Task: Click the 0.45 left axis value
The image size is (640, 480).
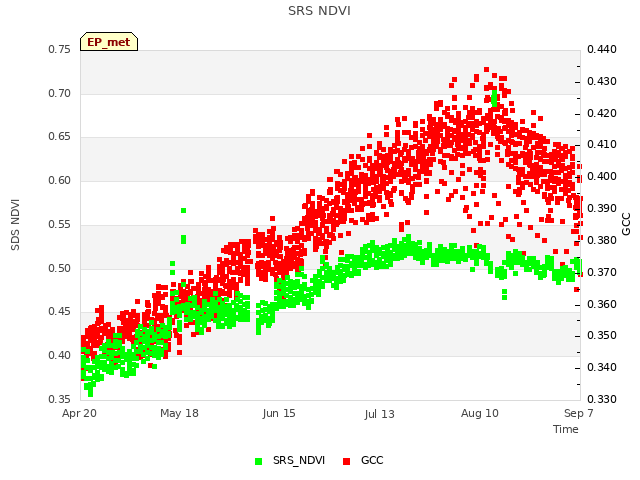Action: [59, 311]
